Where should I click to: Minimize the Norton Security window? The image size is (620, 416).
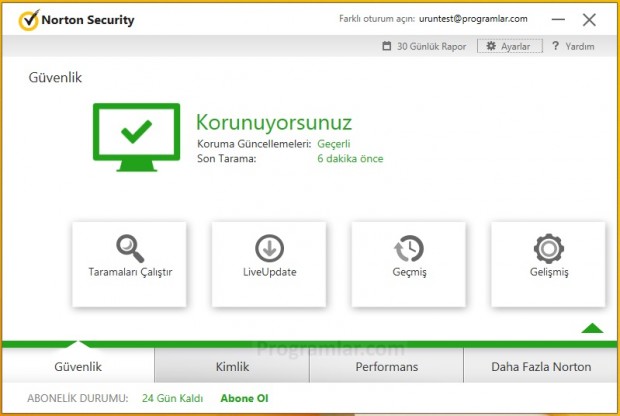coord(558,19)
